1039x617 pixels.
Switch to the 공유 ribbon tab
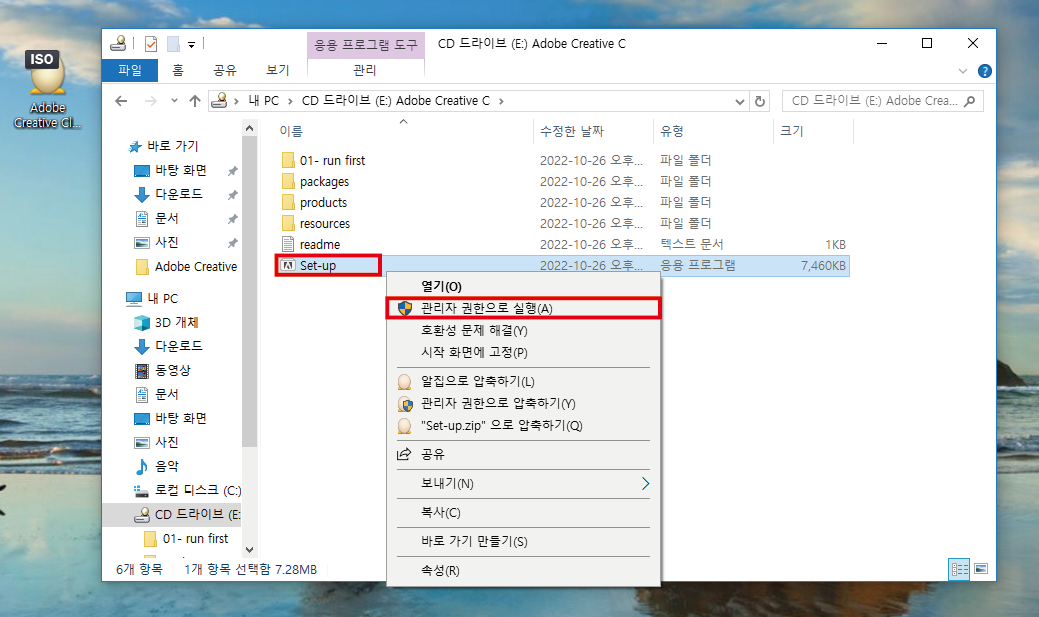(225, 70)
